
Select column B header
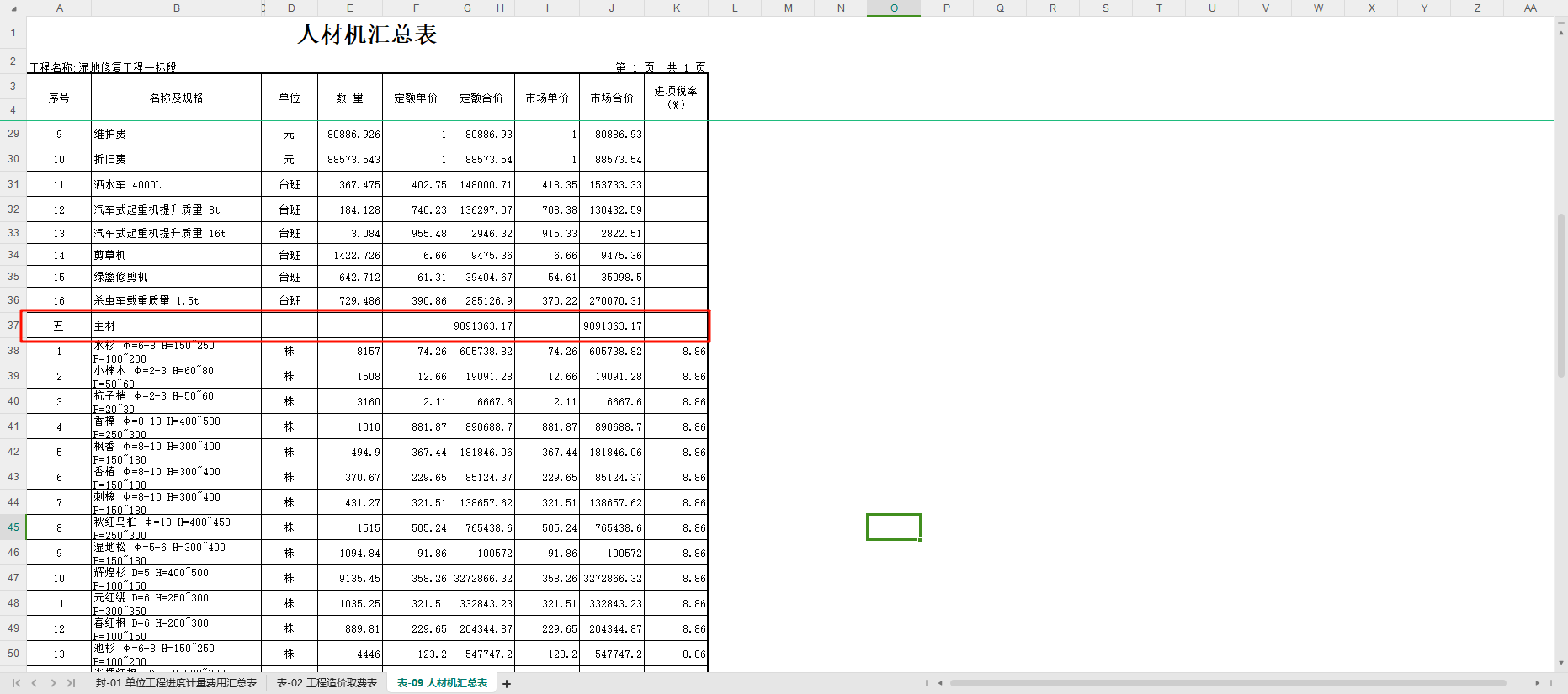[177, 8]
